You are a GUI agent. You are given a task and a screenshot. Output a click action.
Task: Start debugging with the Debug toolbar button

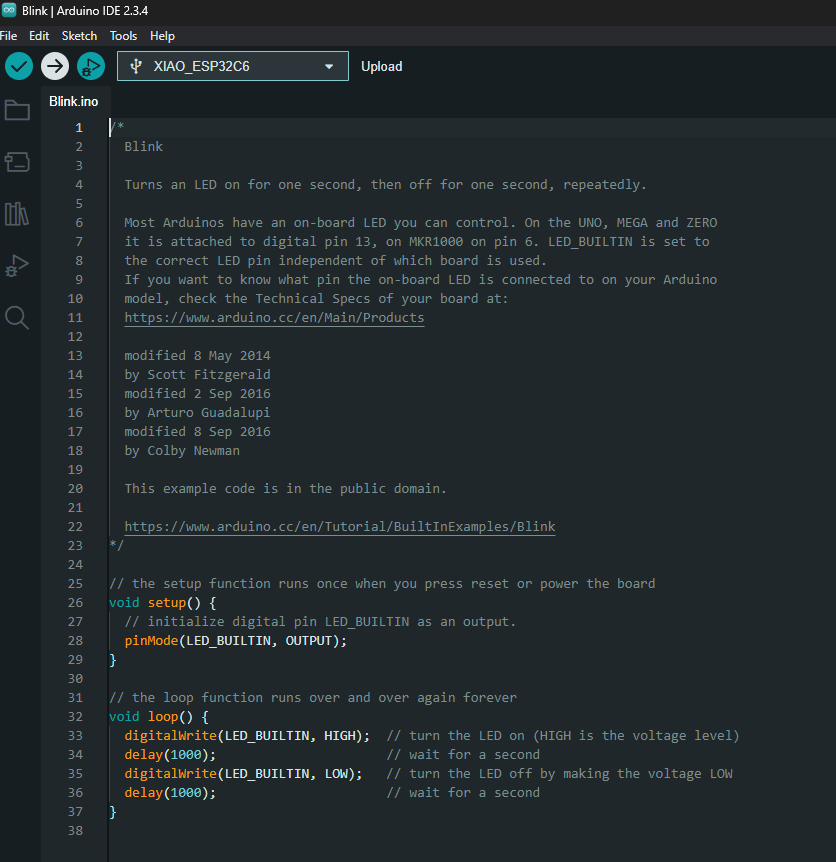click(91, 67)
